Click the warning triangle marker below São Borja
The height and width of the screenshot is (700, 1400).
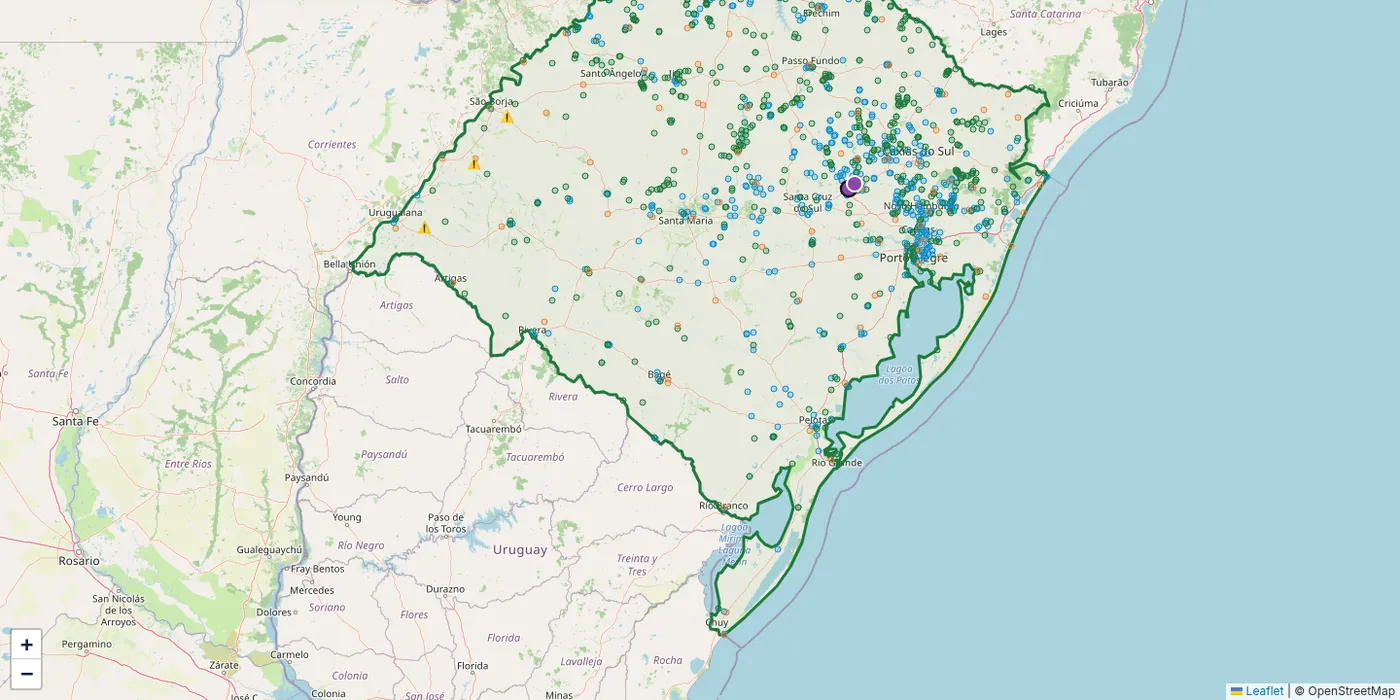coord(507,117)
